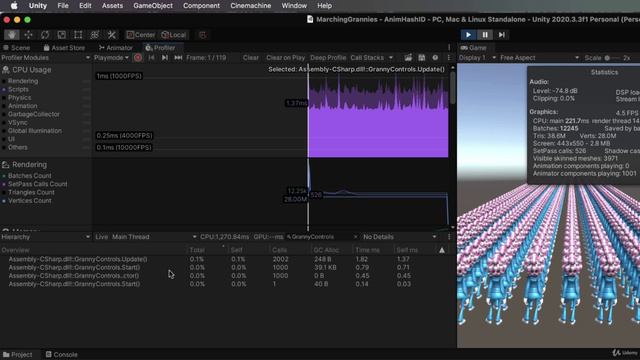Image resolution: width=640 pixels, height=360 pixels.
Task: Go to previous profiler frame
Action: point(151,58)
